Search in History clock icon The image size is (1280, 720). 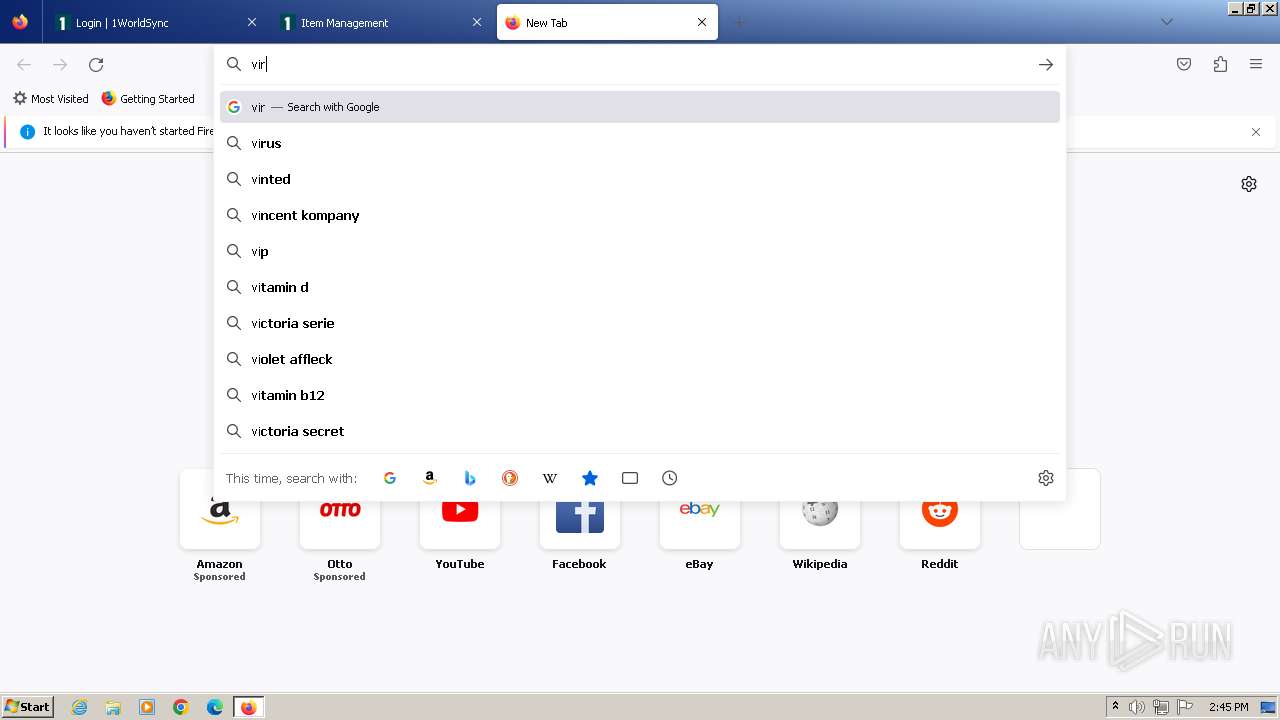click(x=670, y=478)
